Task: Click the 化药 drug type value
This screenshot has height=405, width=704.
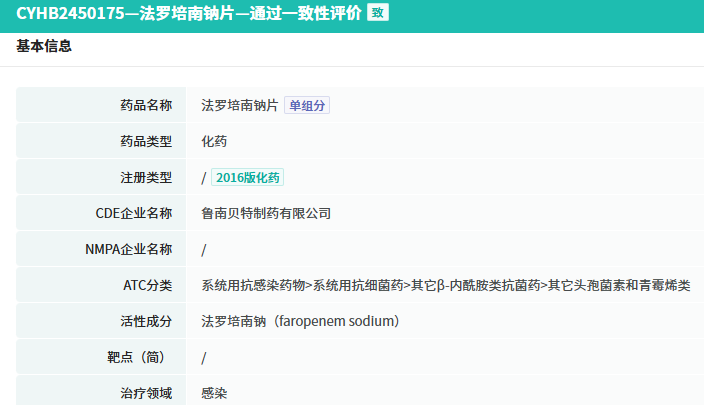Action: pyautogui.click(x=214, y=141)
